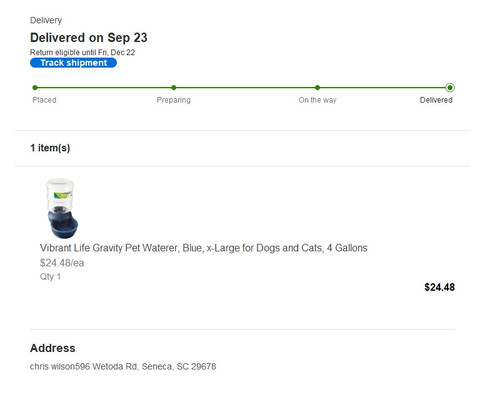Click the Qty 1 text
This screenshot has width=500, height=414.
pos(50,277)
